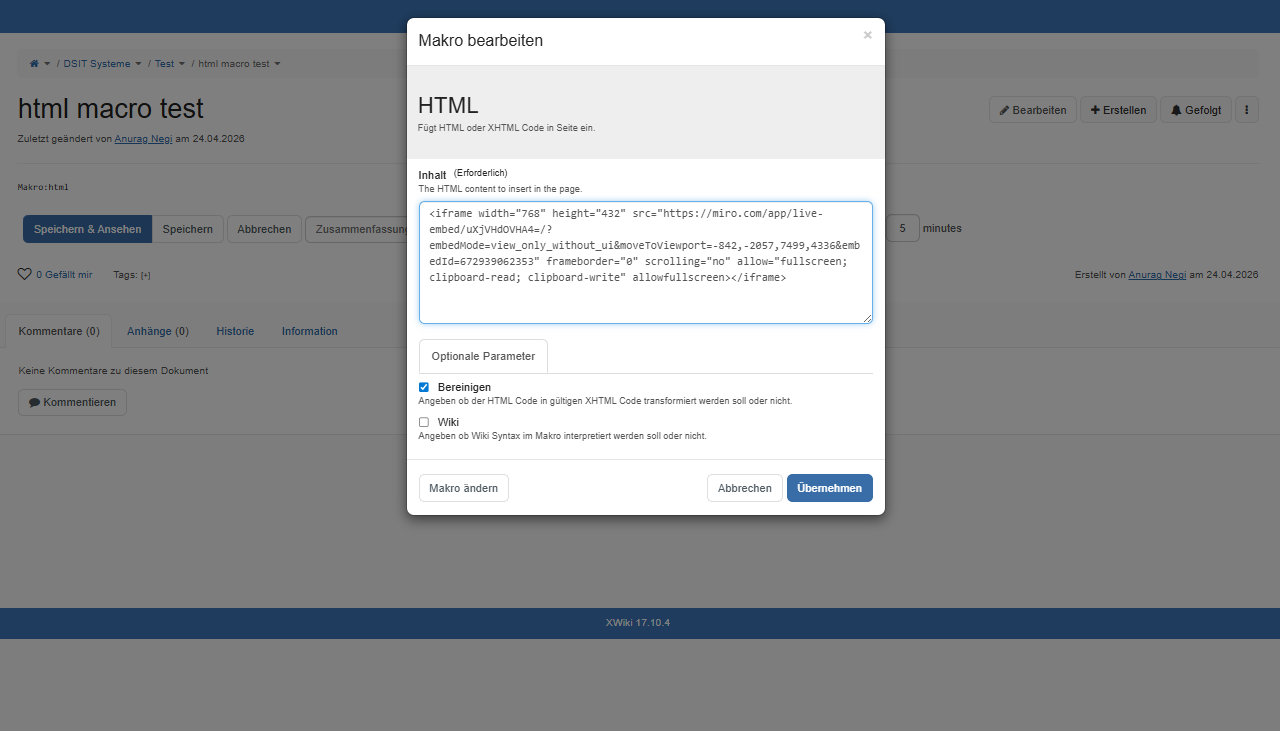Click the Makro ändern button
The image size is (1280, 731).
(463, 488)
